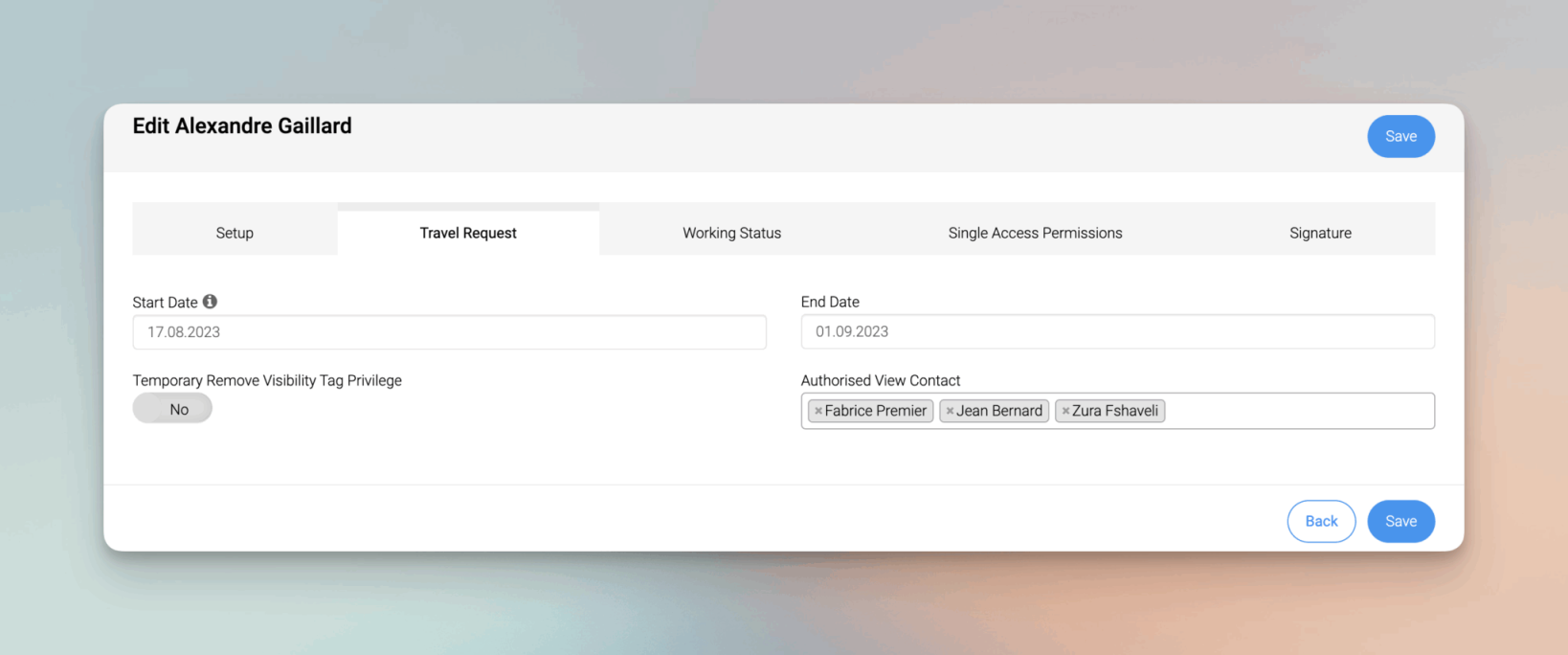Switch to the Working Status tab
The image size is (1568, 655).
pos(731,233)
